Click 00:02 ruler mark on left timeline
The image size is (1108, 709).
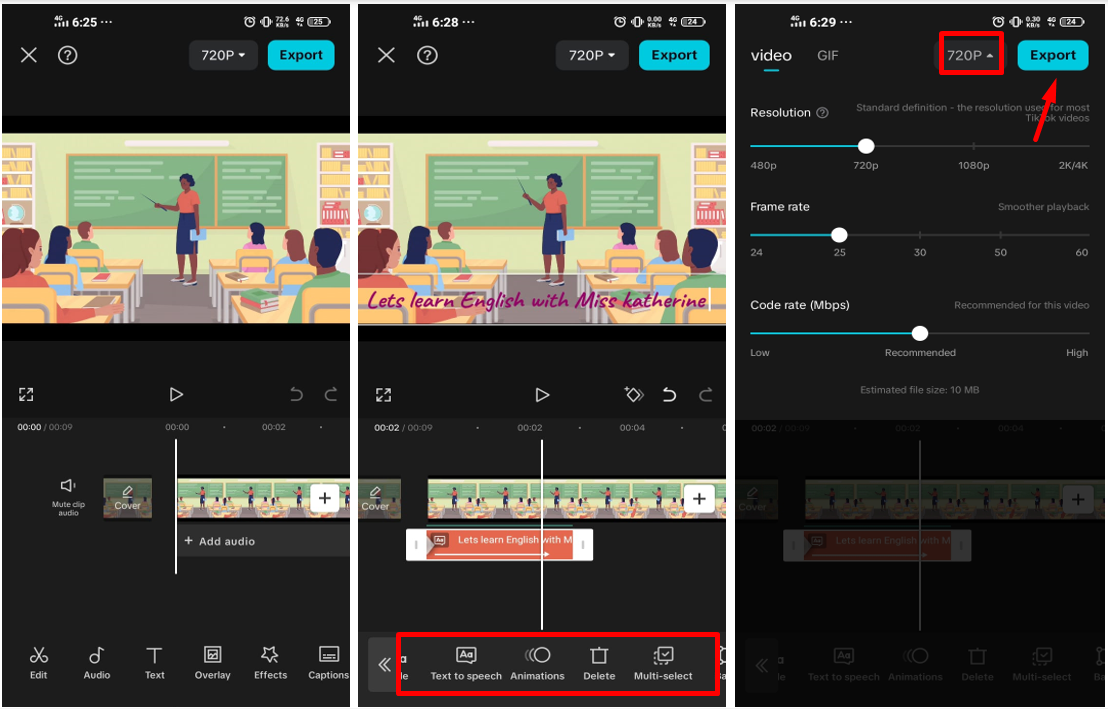pyautogui.click(x=273, y=427)
